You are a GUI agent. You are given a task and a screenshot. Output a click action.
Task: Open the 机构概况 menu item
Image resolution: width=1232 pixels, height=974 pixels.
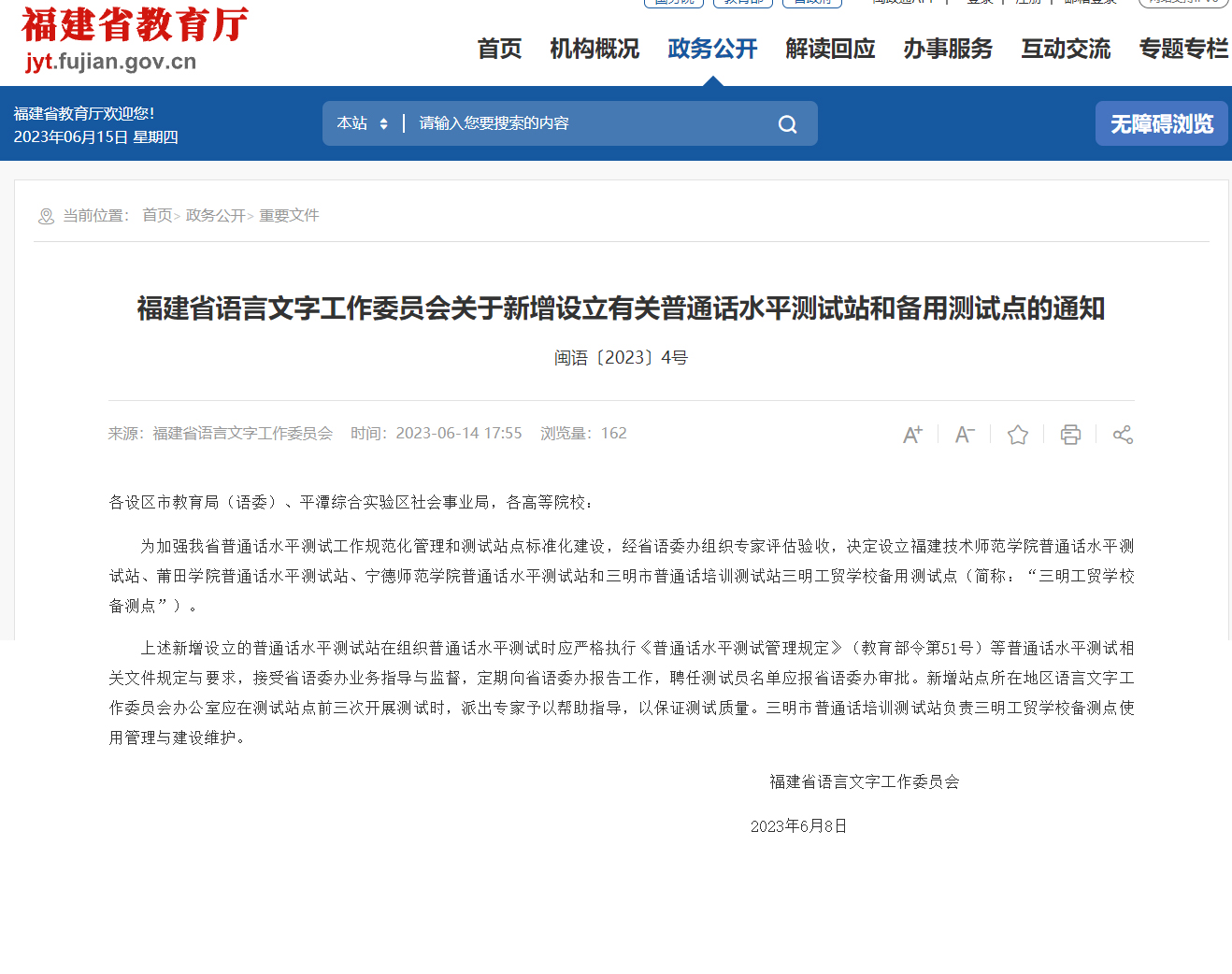(x=595, y=49)
